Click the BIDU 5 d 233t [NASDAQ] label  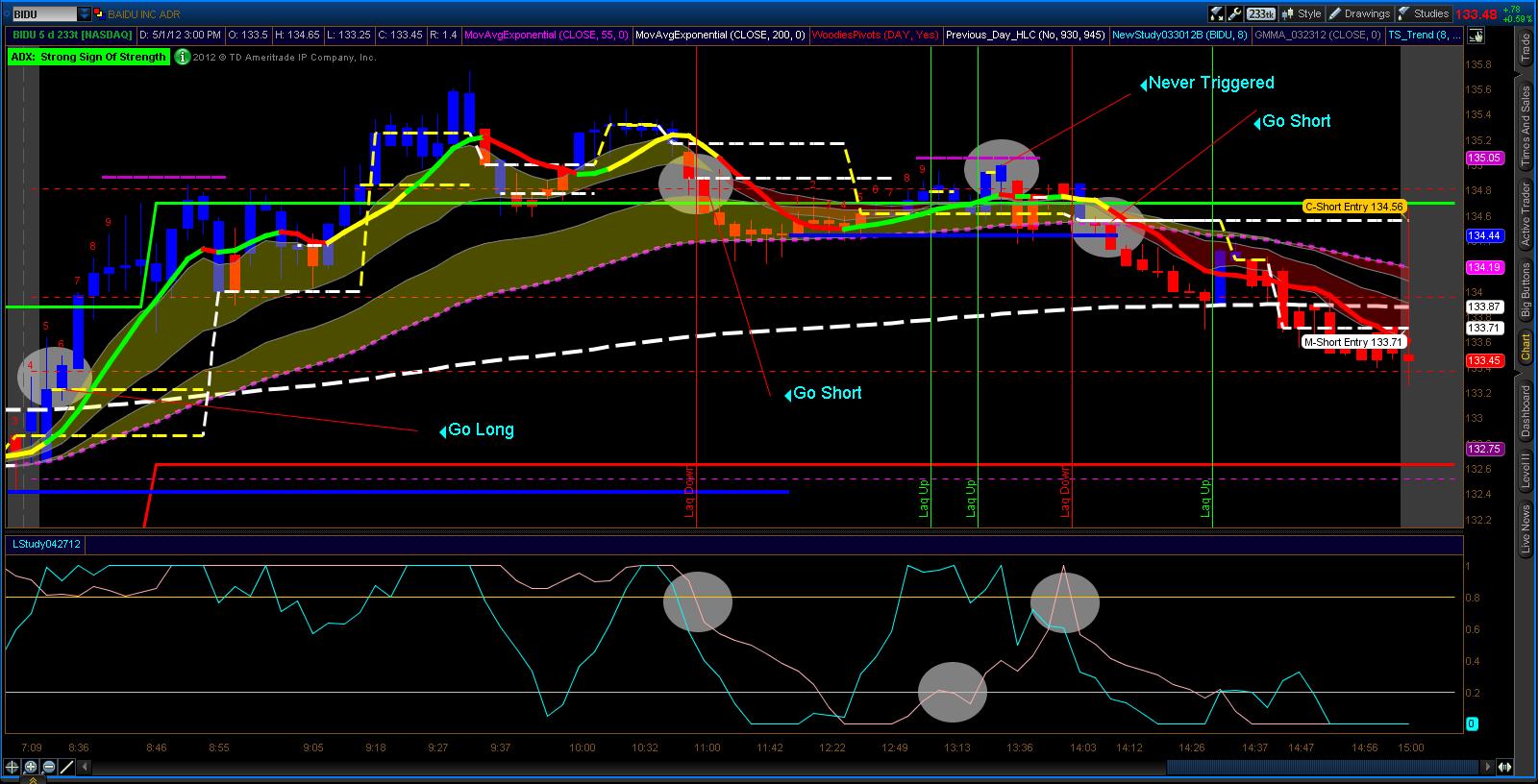72,35
